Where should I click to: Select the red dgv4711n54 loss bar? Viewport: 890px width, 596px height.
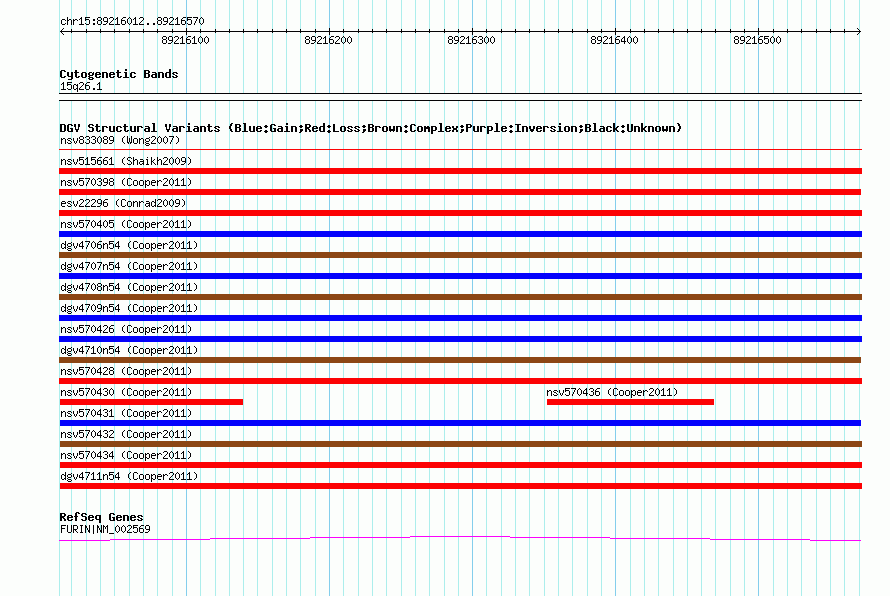coord(460,486)
